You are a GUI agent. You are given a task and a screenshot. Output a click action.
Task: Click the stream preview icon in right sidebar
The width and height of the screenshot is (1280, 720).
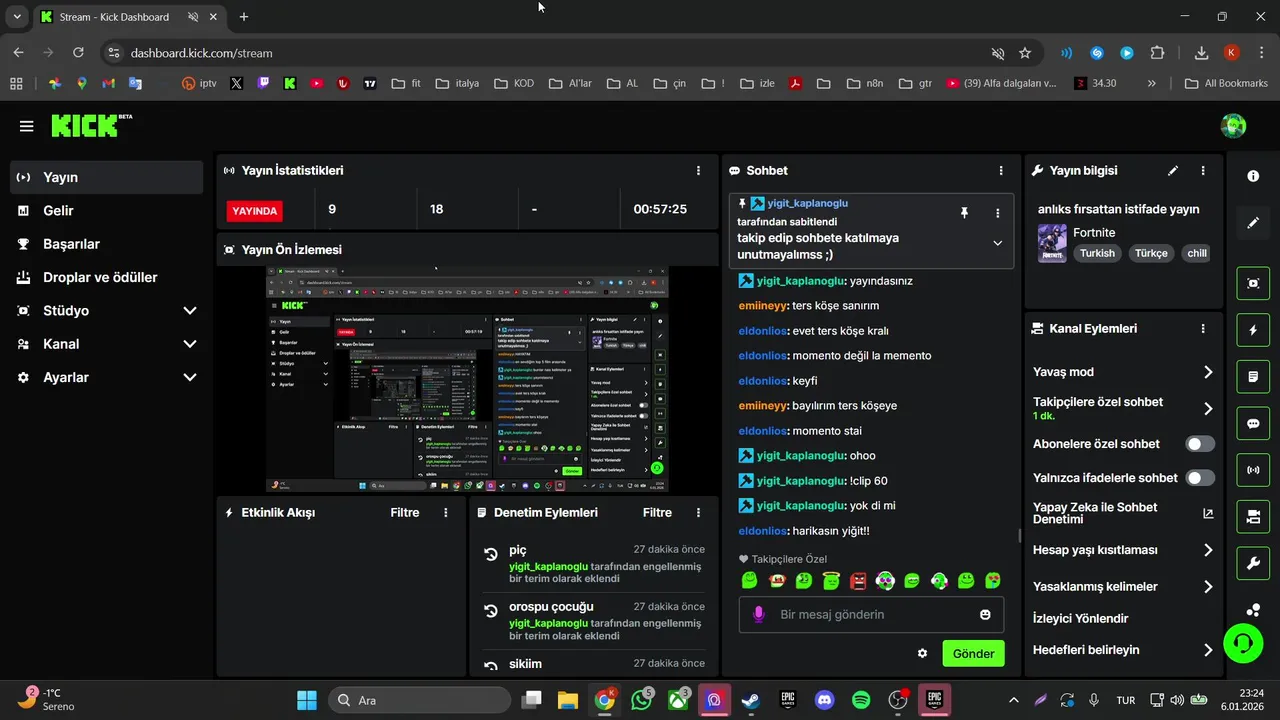click(x=1253, y=283)
